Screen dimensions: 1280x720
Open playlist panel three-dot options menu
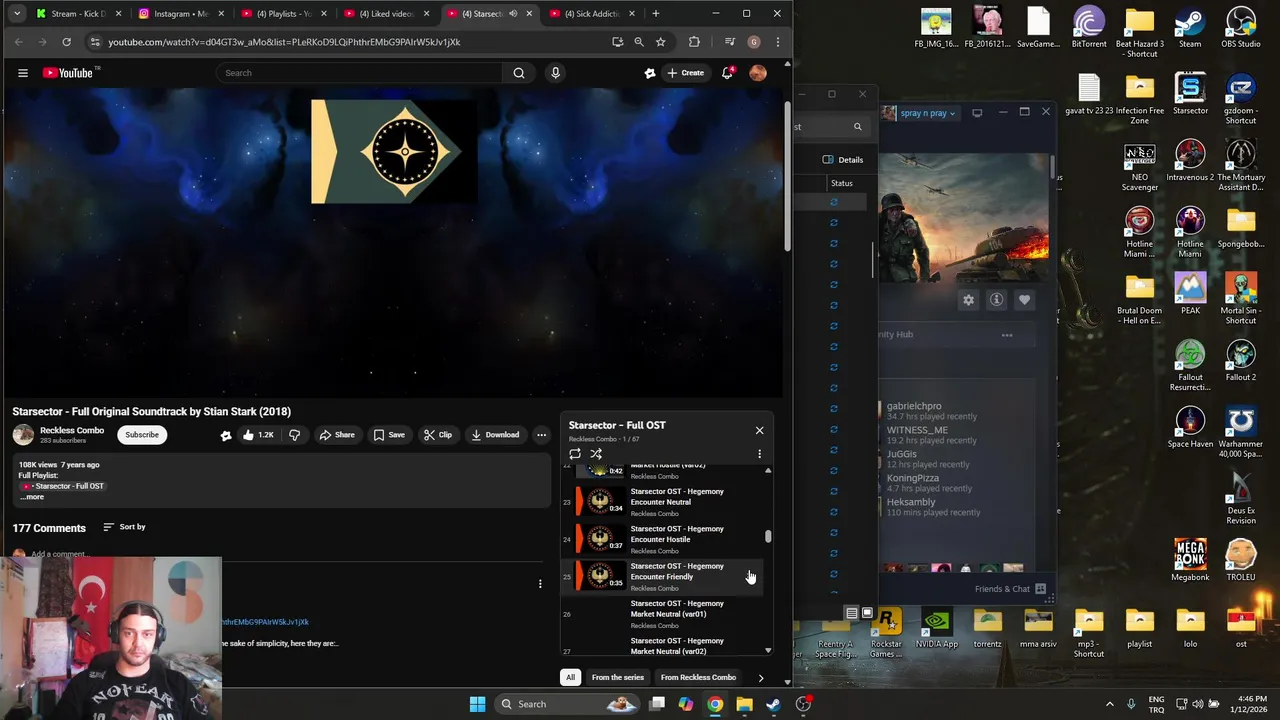pyautogui.click(x=759, y=454)
